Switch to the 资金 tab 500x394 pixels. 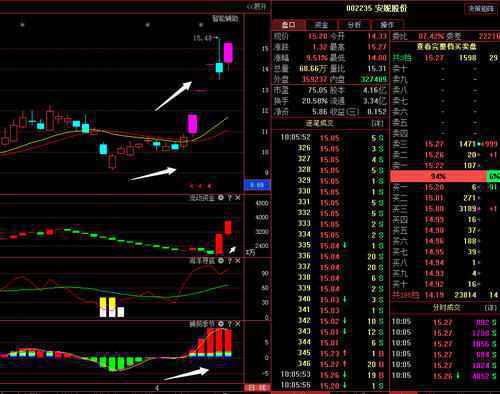(x=321, y=25)
